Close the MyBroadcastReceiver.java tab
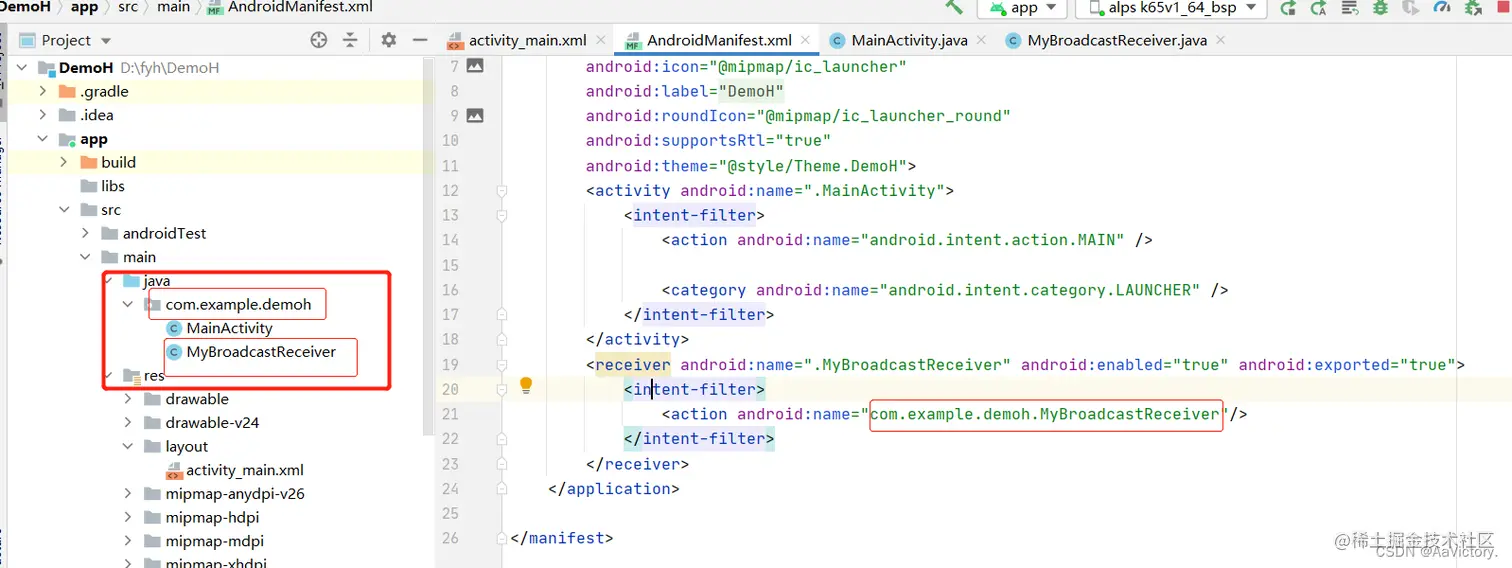 [x=1220, y=40]
